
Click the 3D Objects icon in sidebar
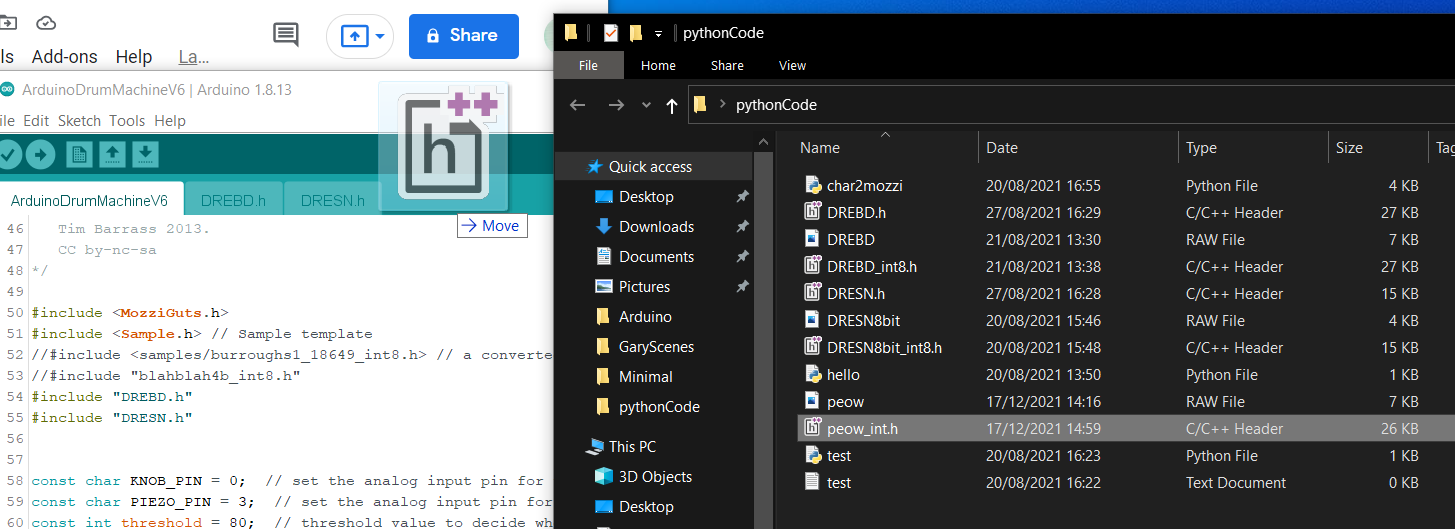click(603, 477)
